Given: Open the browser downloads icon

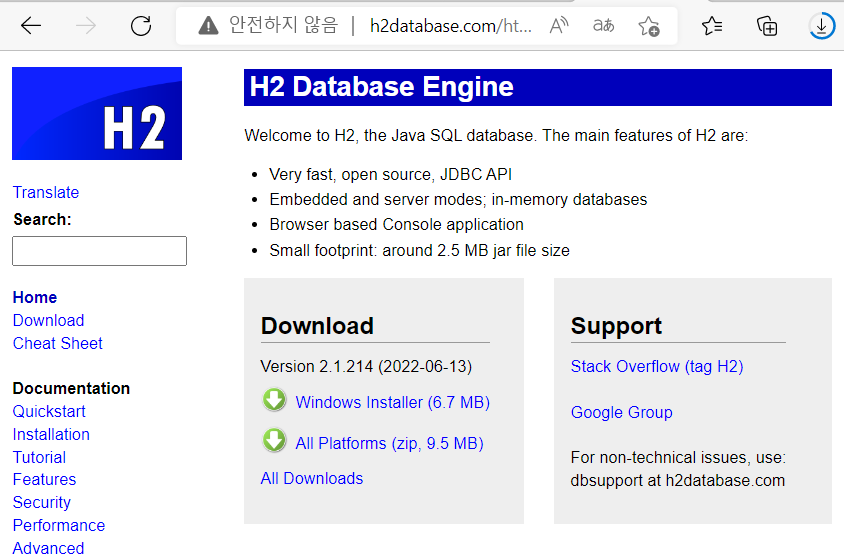Looking at the screenshot, I should 822,25.
